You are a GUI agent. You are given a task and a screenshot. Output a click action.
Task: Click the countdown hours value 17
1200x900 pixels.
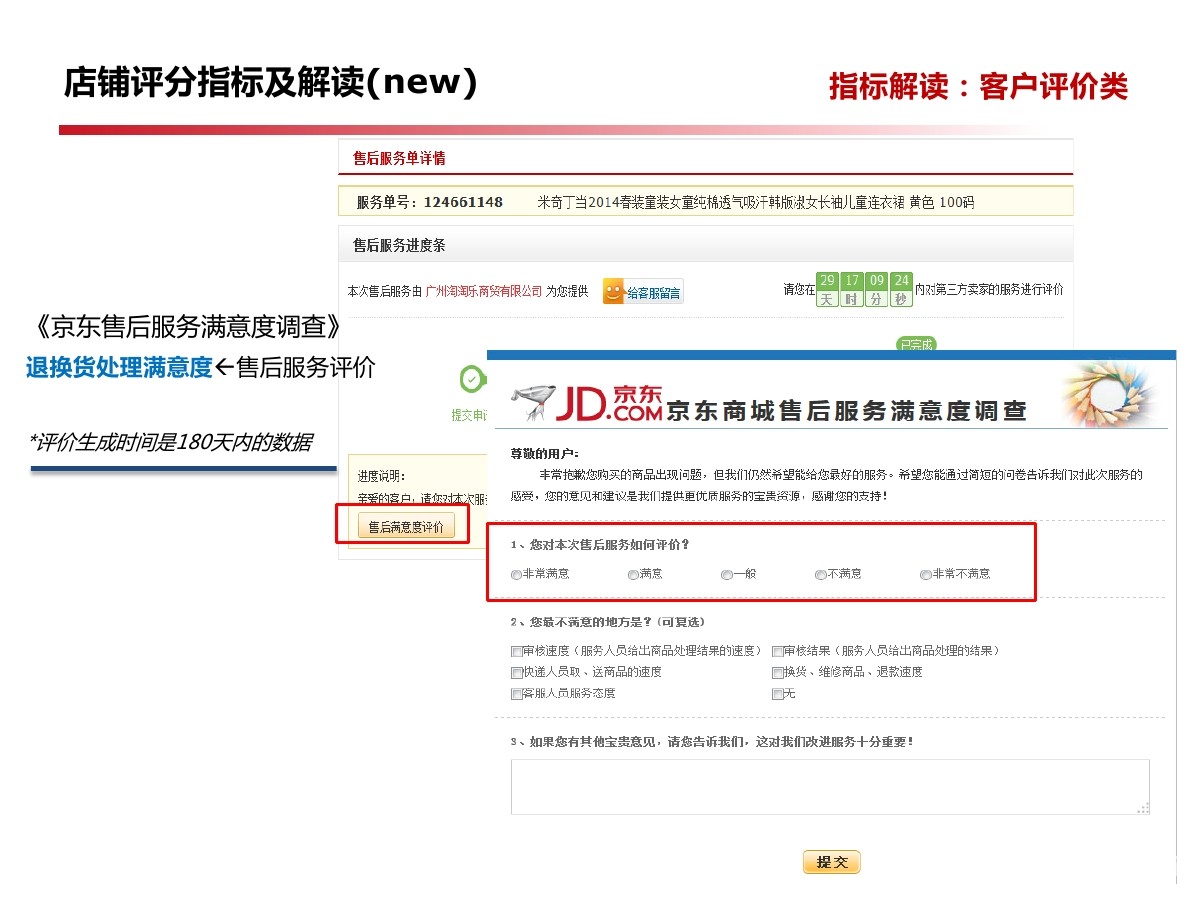pyautogui.click(x=851, y=281)
